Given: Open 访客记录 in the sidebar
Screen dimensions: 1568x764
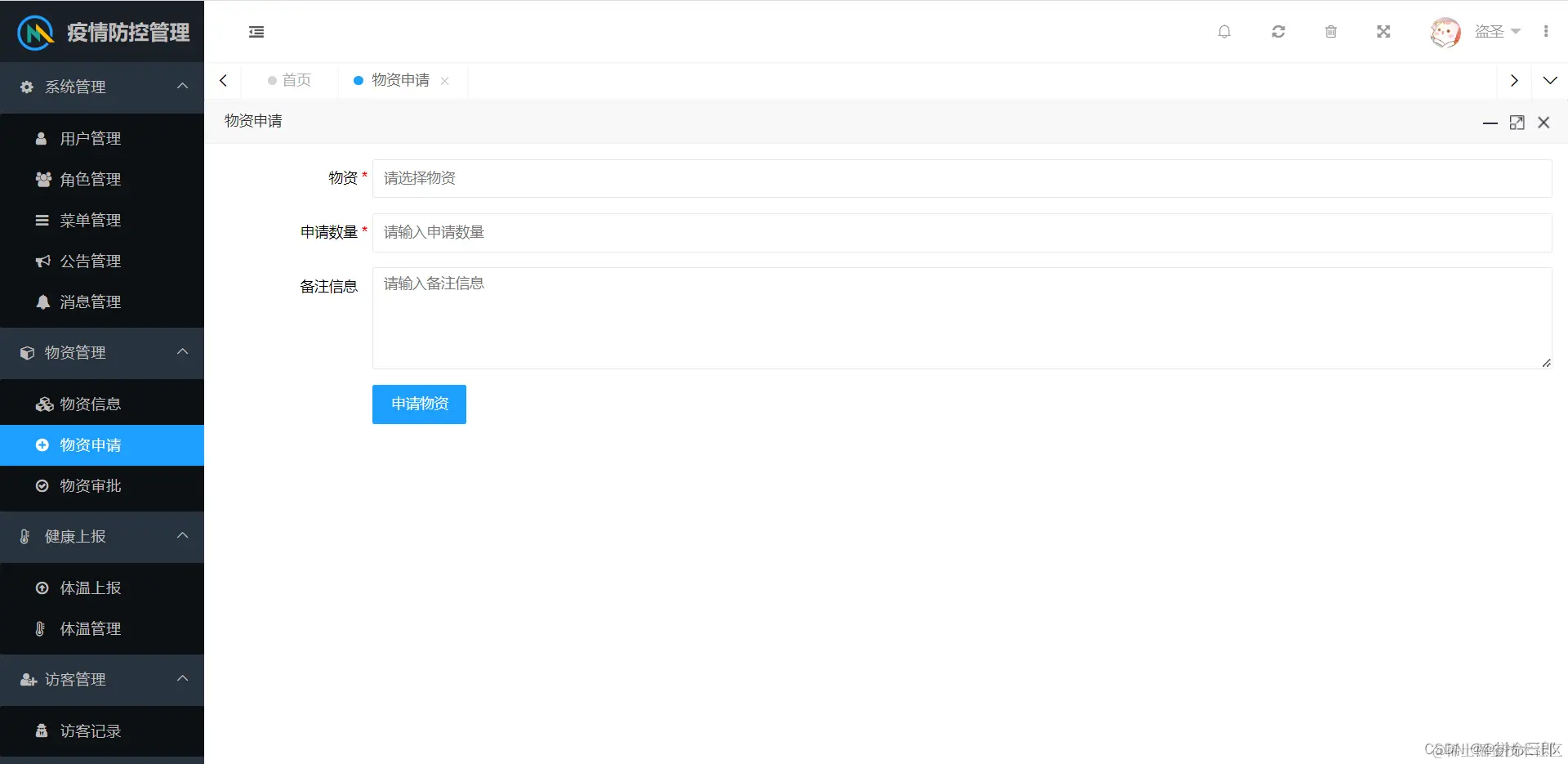Looking at the screenshot, I should 102,730.
